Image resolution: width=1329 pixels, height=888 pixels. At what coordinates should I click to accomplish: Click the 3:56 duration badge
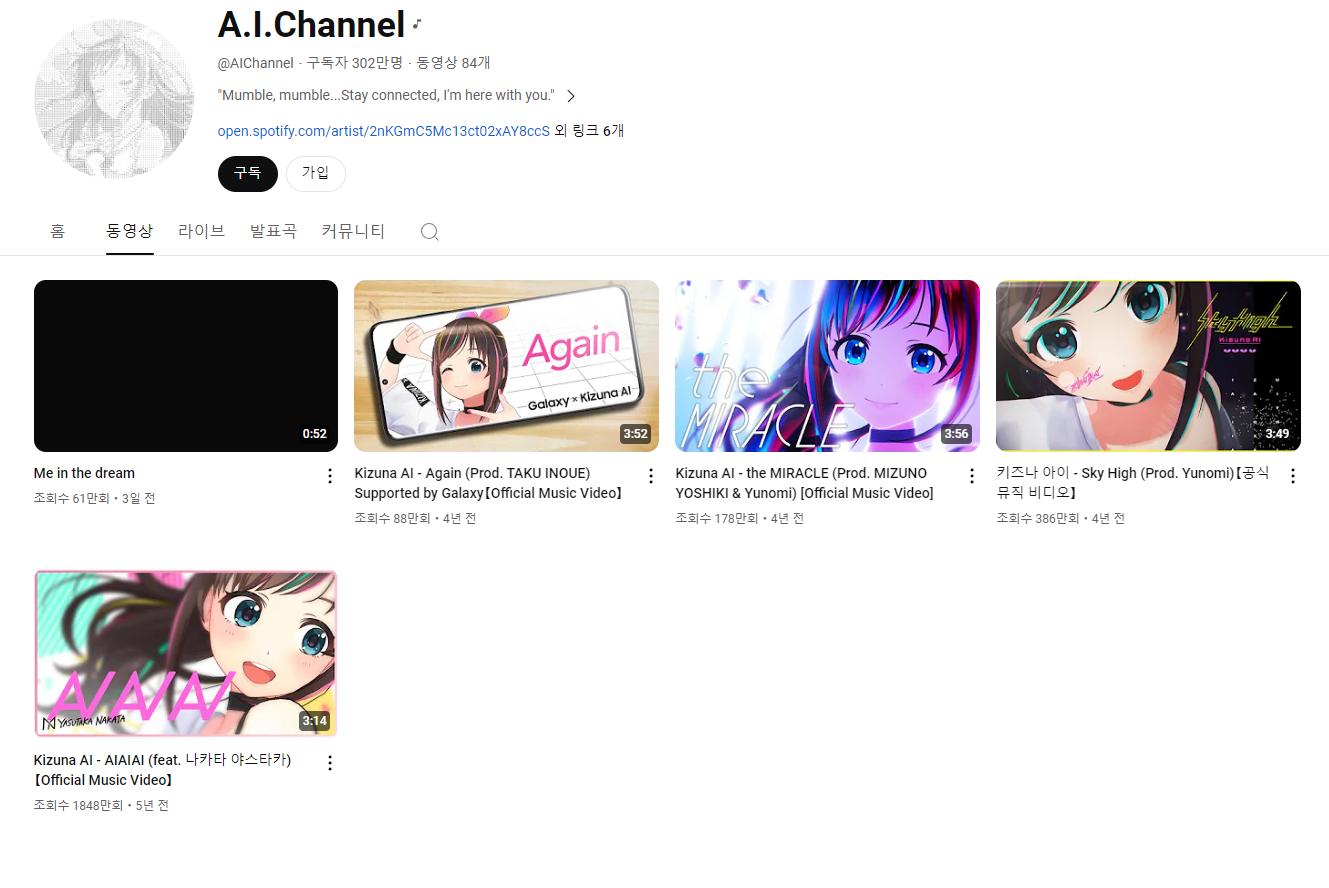[956, 434]
